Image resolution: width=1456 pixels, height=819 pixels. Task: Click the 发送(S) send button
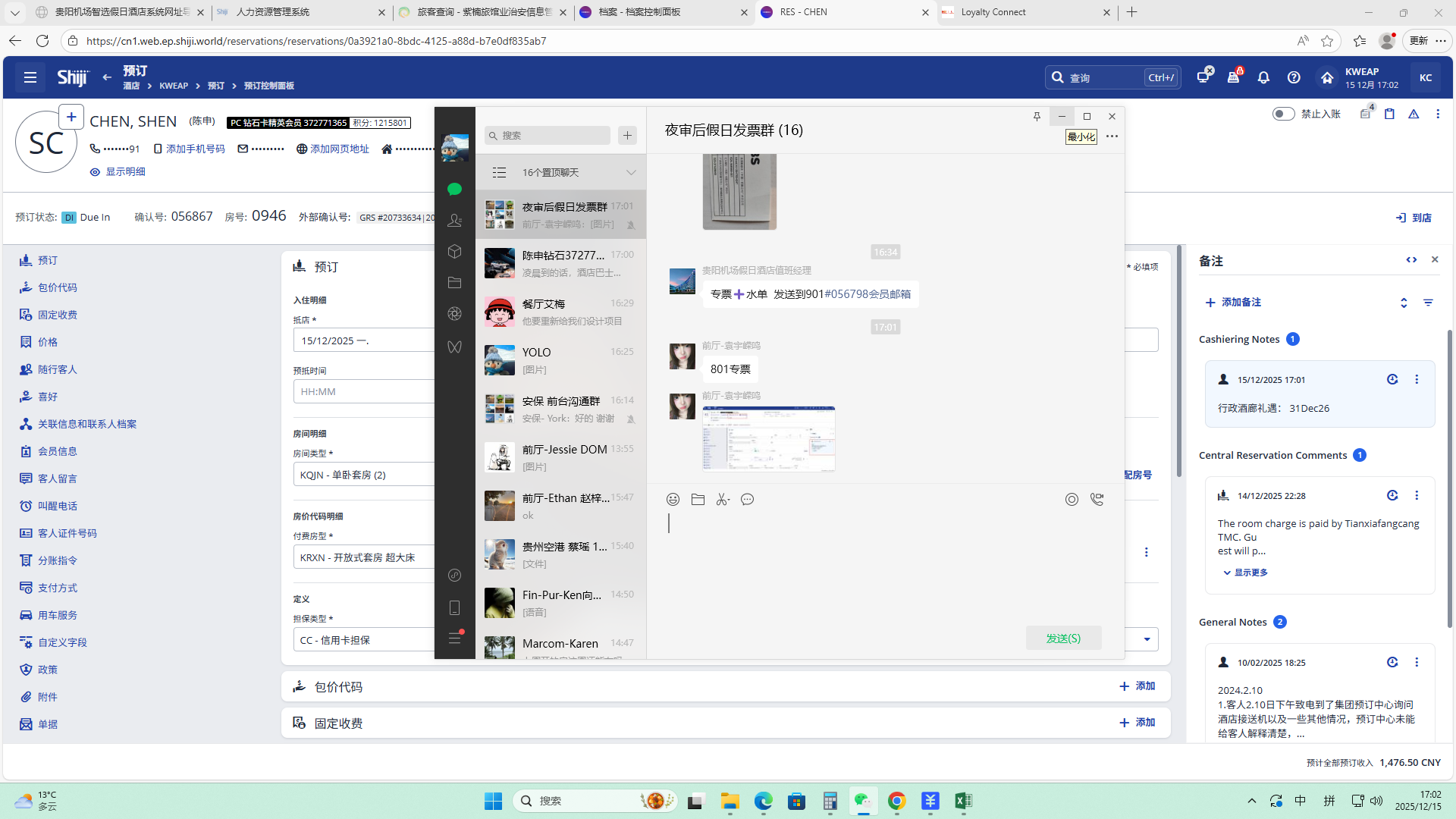pyautogui.click(x=1063, y=638)
